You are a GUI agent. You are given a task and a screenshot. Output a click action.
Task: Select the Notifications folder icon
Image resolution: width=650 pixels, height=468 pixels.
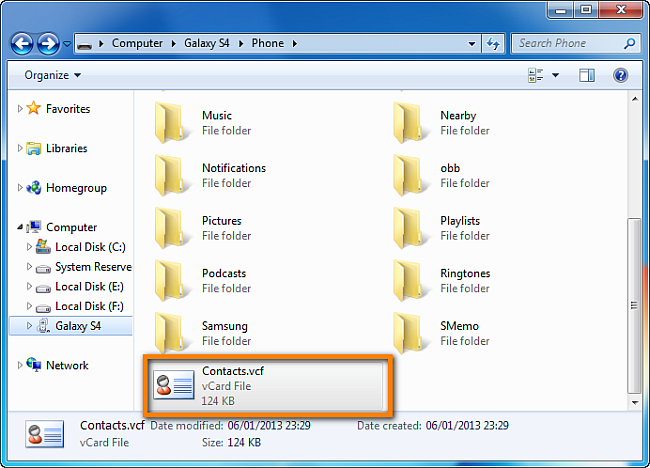(x=170, y=175)
